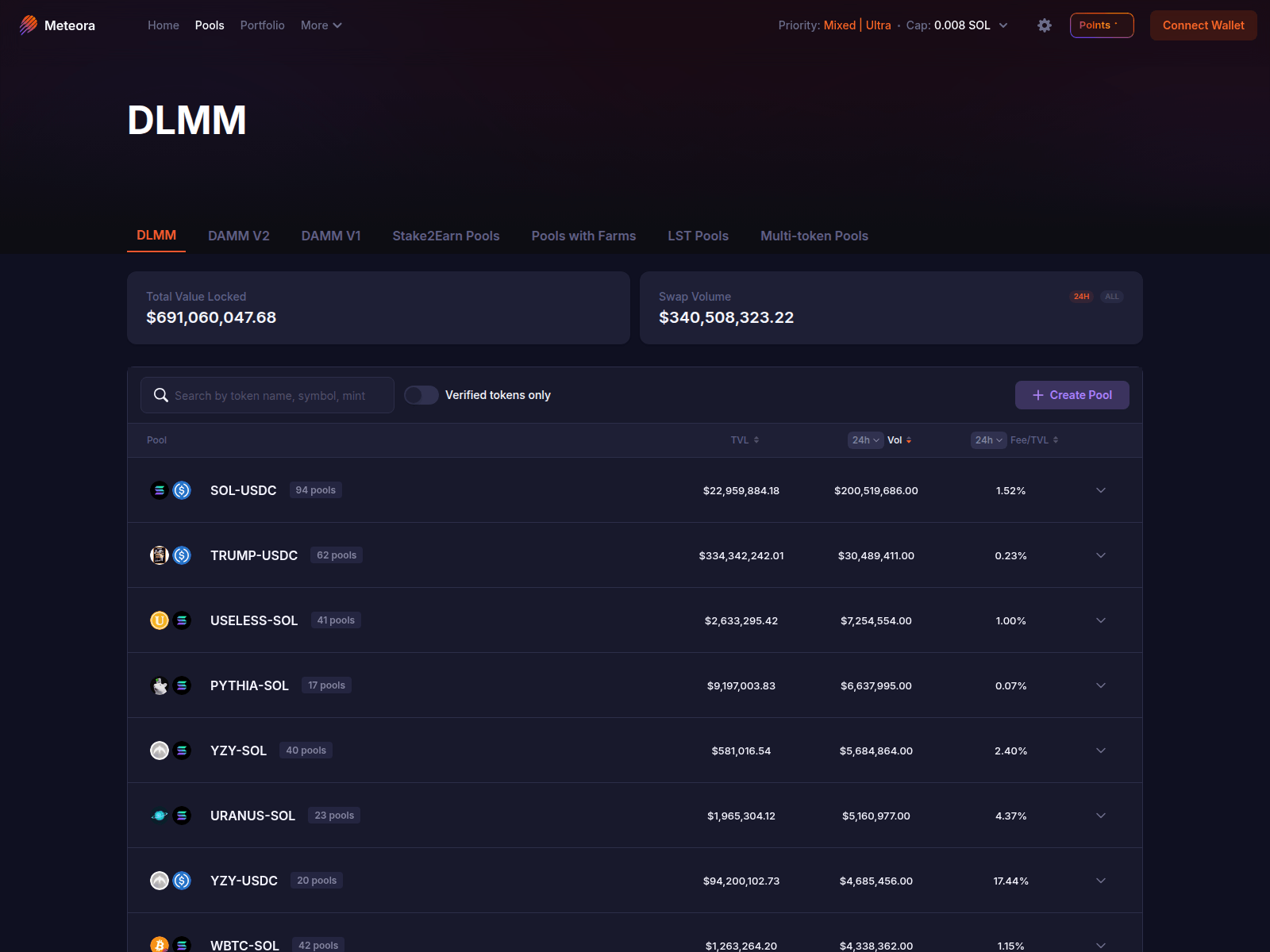The height and width of the screenshot is (952, 1270).
Task: Click the YZY-USDC TVL value $94,200,102.73
Action: tap(741, 881)
